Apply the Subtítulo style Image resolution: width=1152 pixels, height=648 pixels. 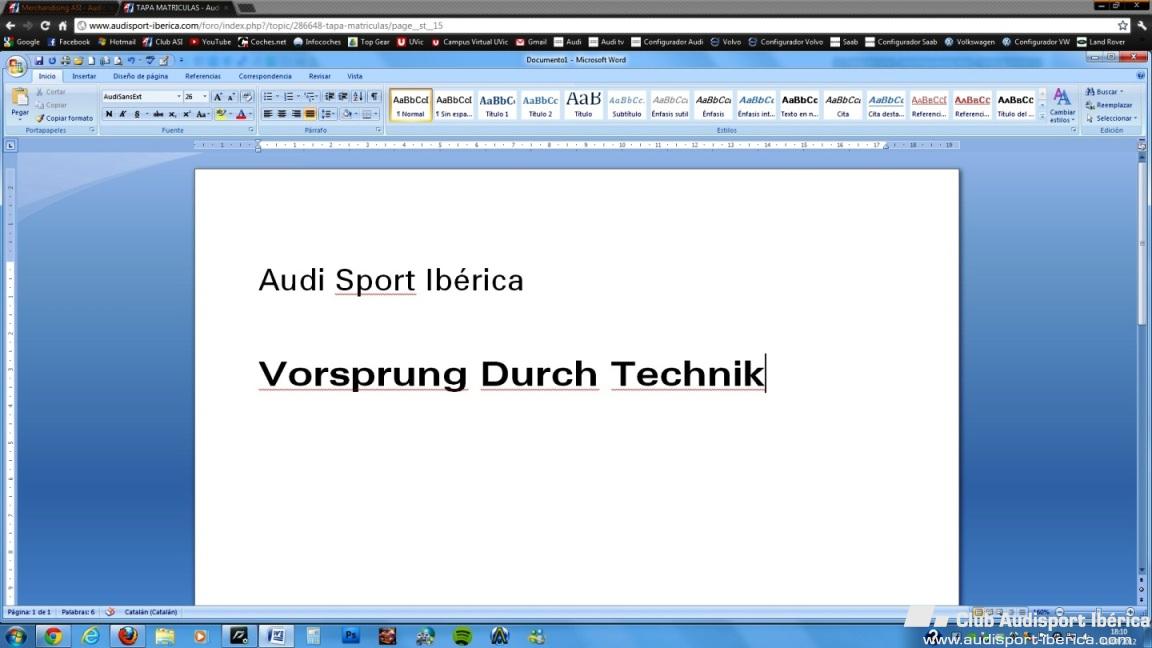click(626, 105)
